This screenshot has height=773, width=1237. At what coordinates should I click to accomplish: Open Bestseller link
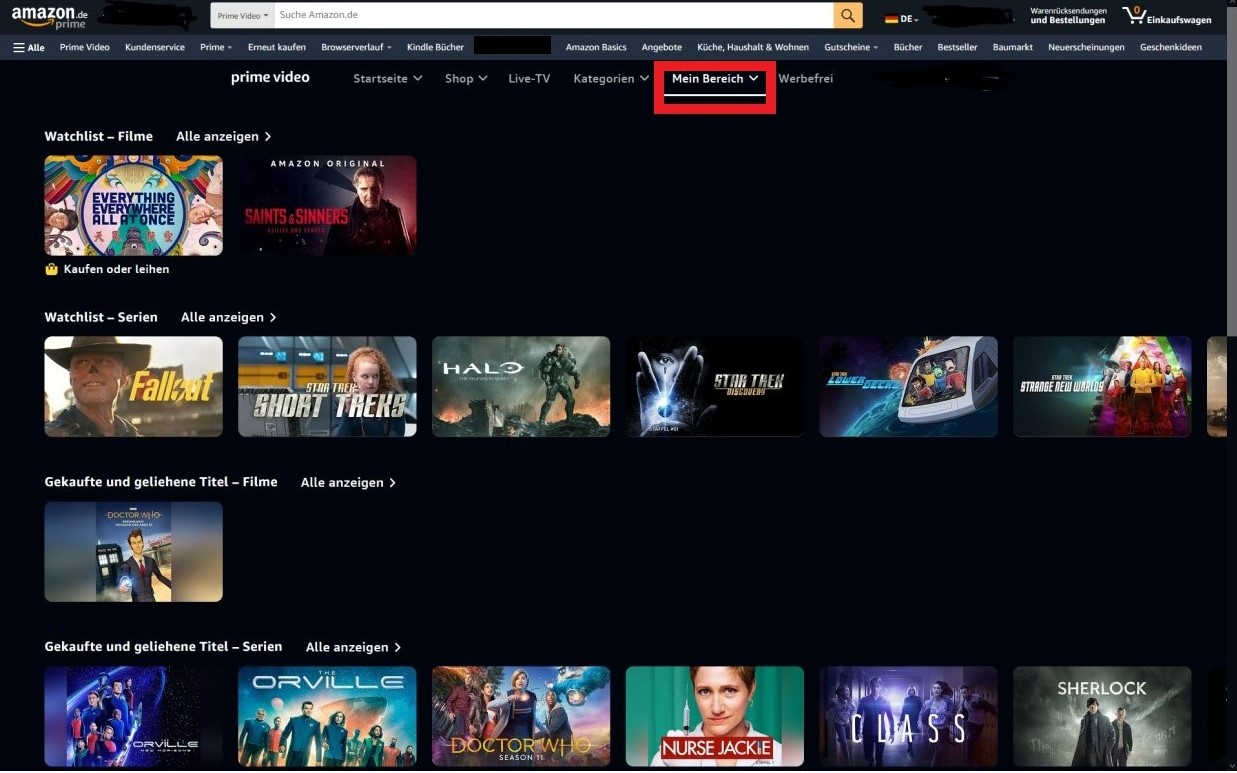point(957,47)
